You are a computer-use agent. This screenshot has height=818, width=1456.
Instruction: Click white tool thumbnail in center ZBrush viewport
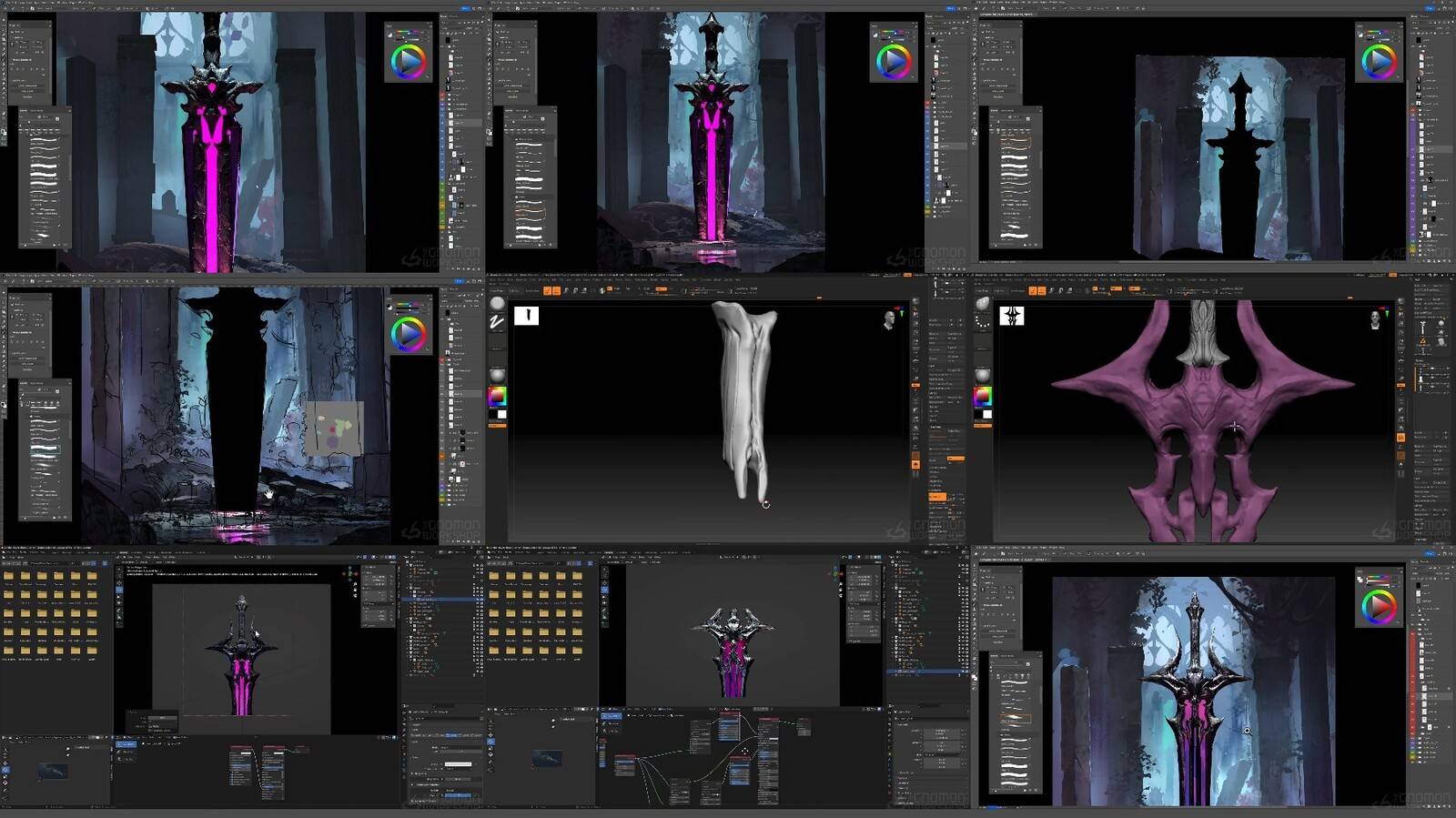pos(526,316)
